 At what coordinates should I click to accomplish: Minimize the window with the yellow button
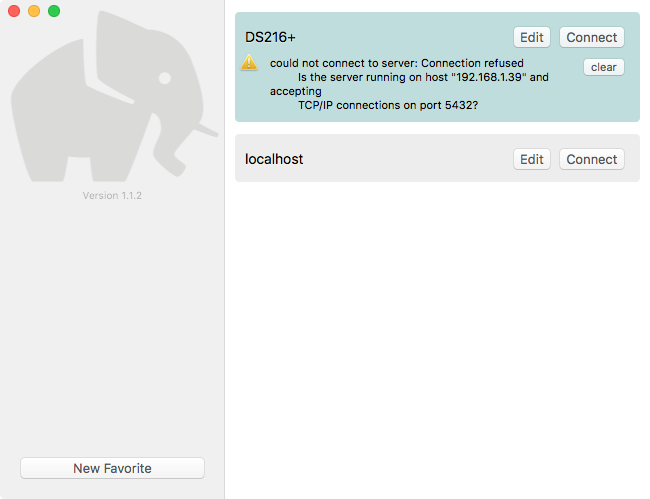coord(34,11)
